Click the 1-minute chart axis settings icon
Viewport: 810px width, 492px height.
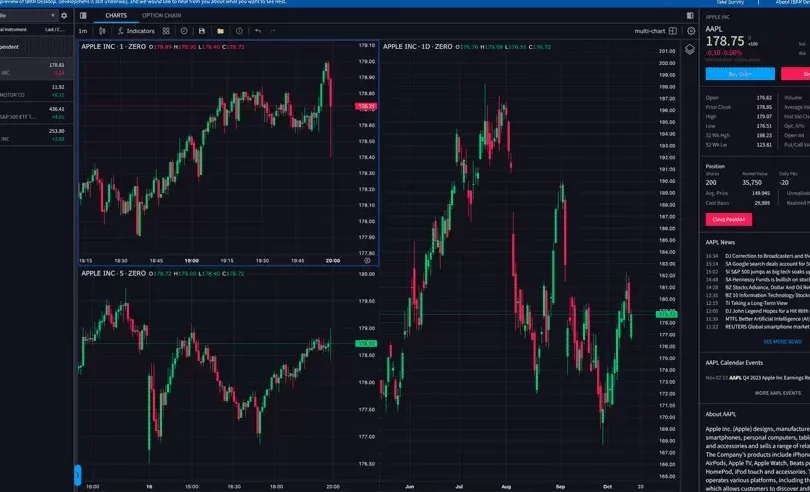(367, 260)
